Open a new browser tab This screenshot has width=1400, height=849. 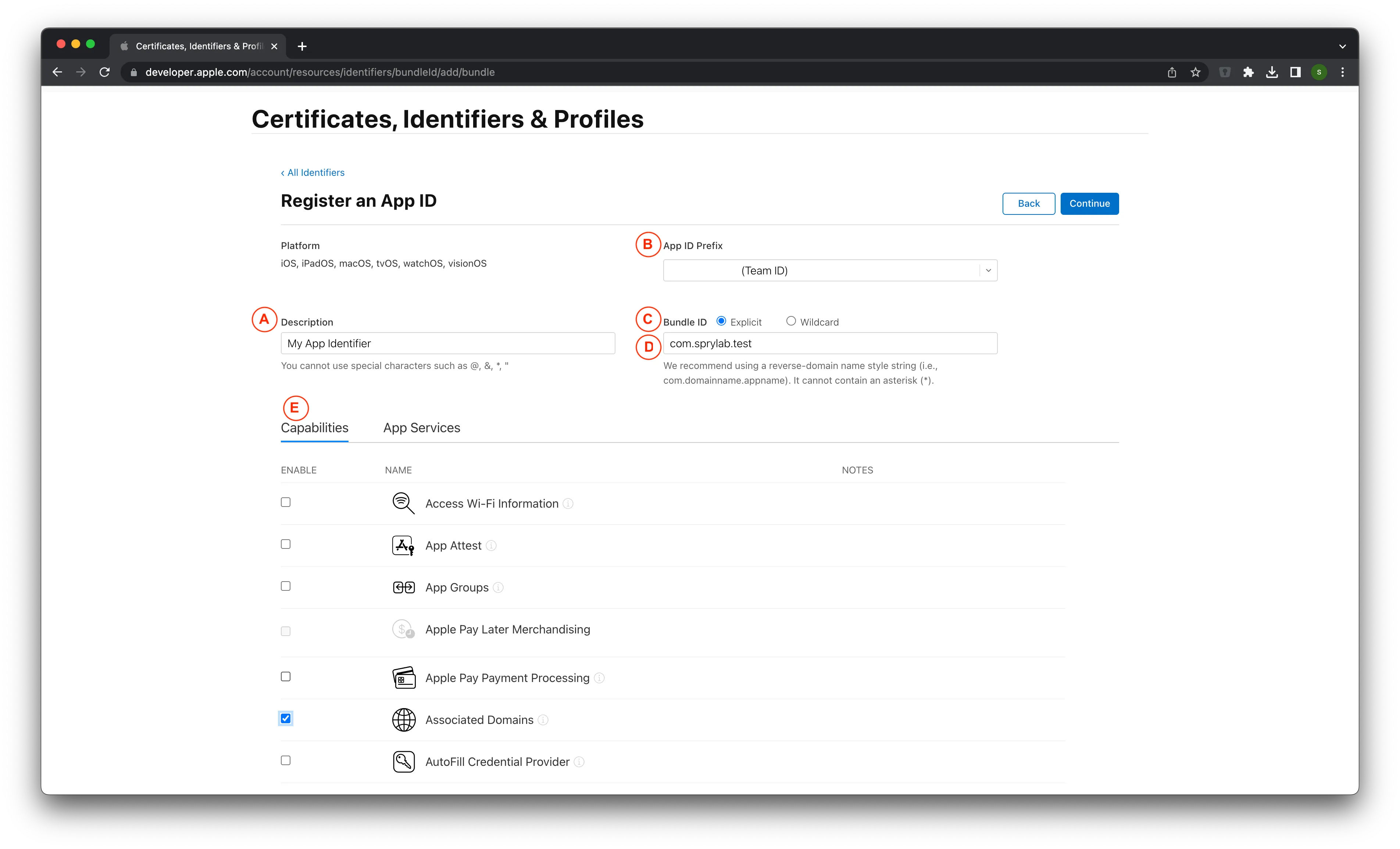[302, 46]
